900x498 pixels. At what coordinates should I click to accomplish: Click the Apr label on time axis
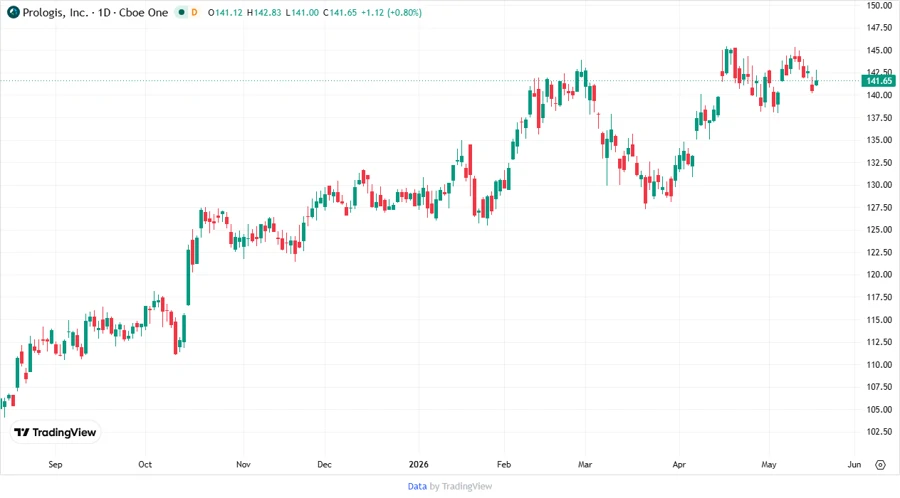(679, 464)
